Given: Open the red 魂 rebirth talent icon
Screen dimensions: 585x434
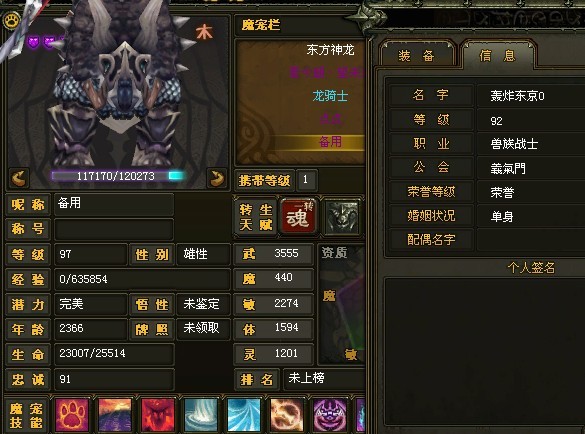Looking at the screenshot, I should (x=298, y=216).
